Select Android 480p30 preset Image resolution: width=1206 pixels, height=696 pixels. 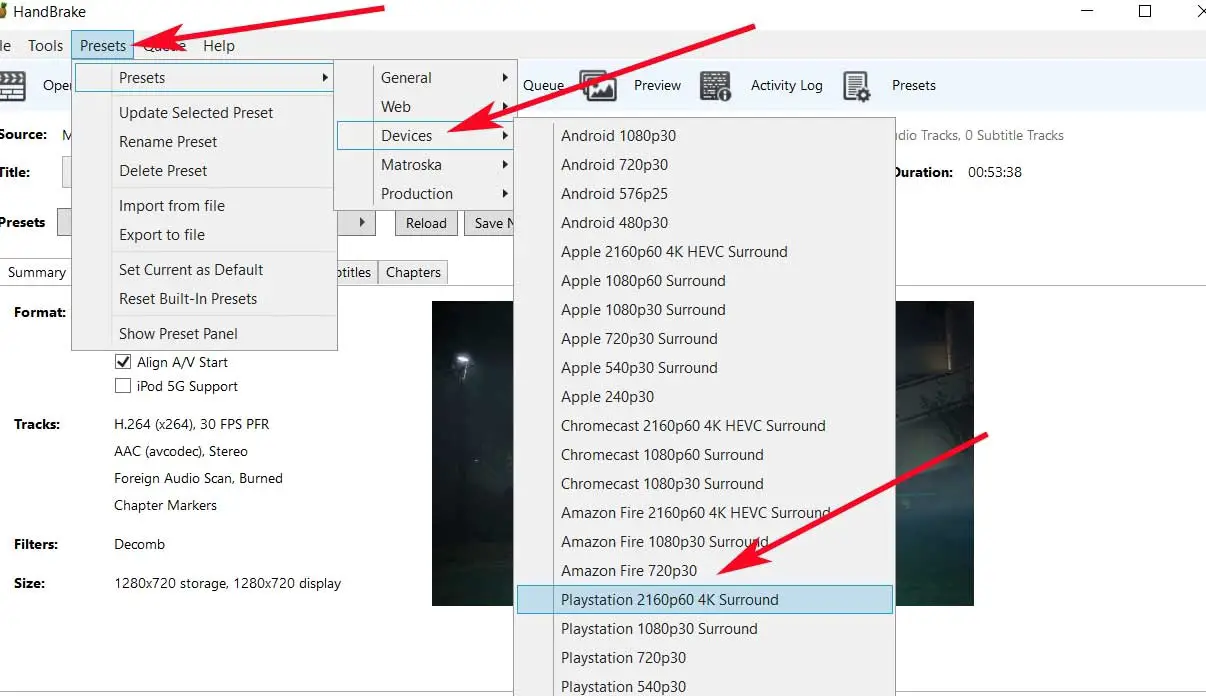(704, 223)
